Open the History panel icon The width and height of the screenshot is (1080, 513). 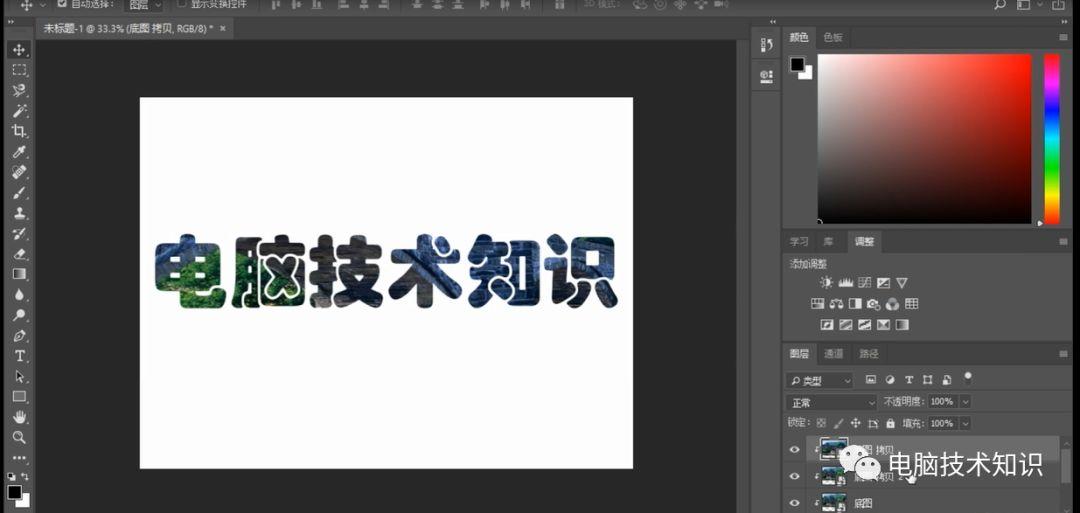click(766, 45)
